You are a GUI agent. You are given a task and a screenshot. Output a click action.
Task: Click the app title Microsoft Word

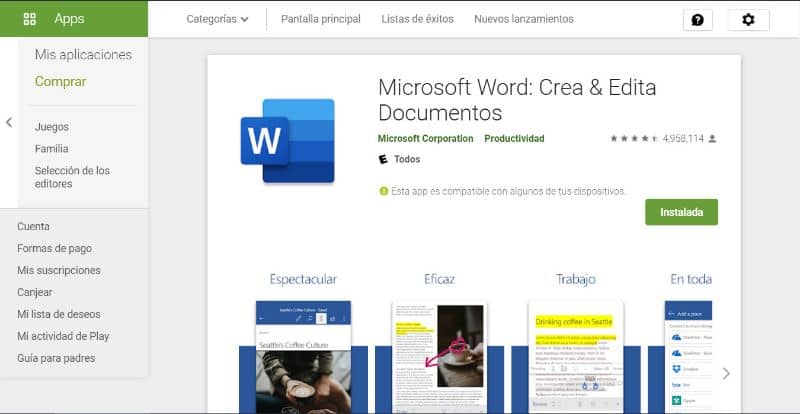tap(517, 100)
